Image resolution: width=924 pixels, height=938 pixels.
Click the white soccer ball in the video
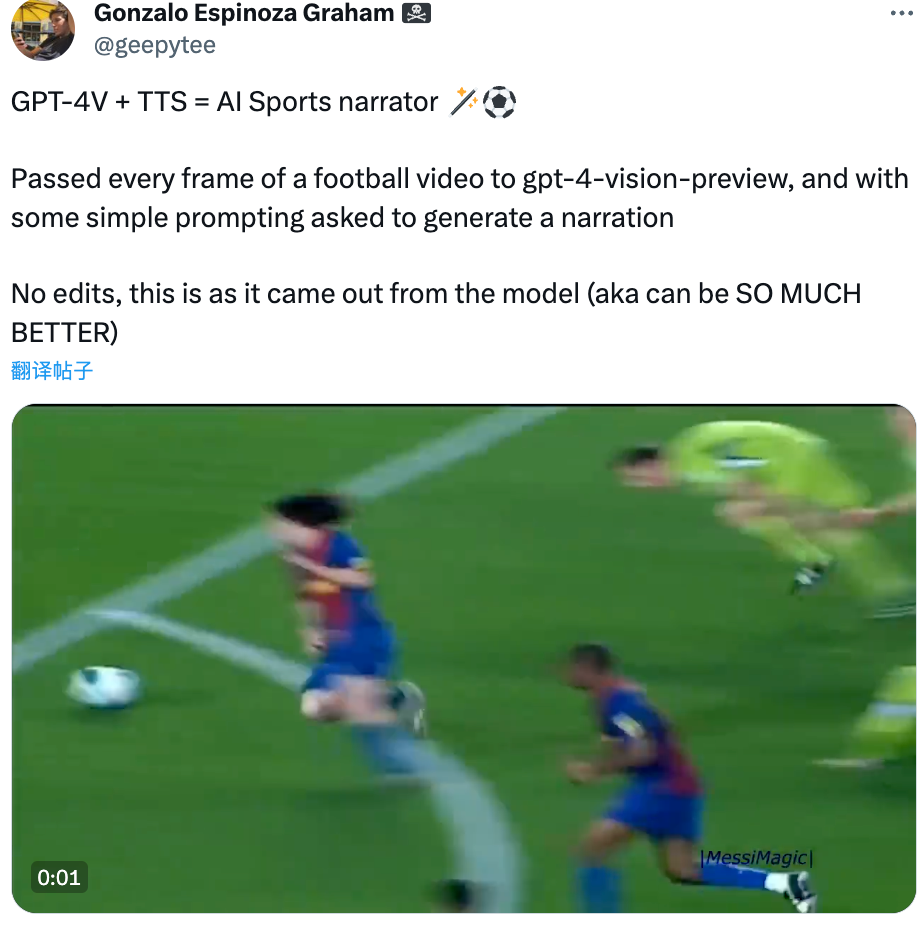coord(105,686)
